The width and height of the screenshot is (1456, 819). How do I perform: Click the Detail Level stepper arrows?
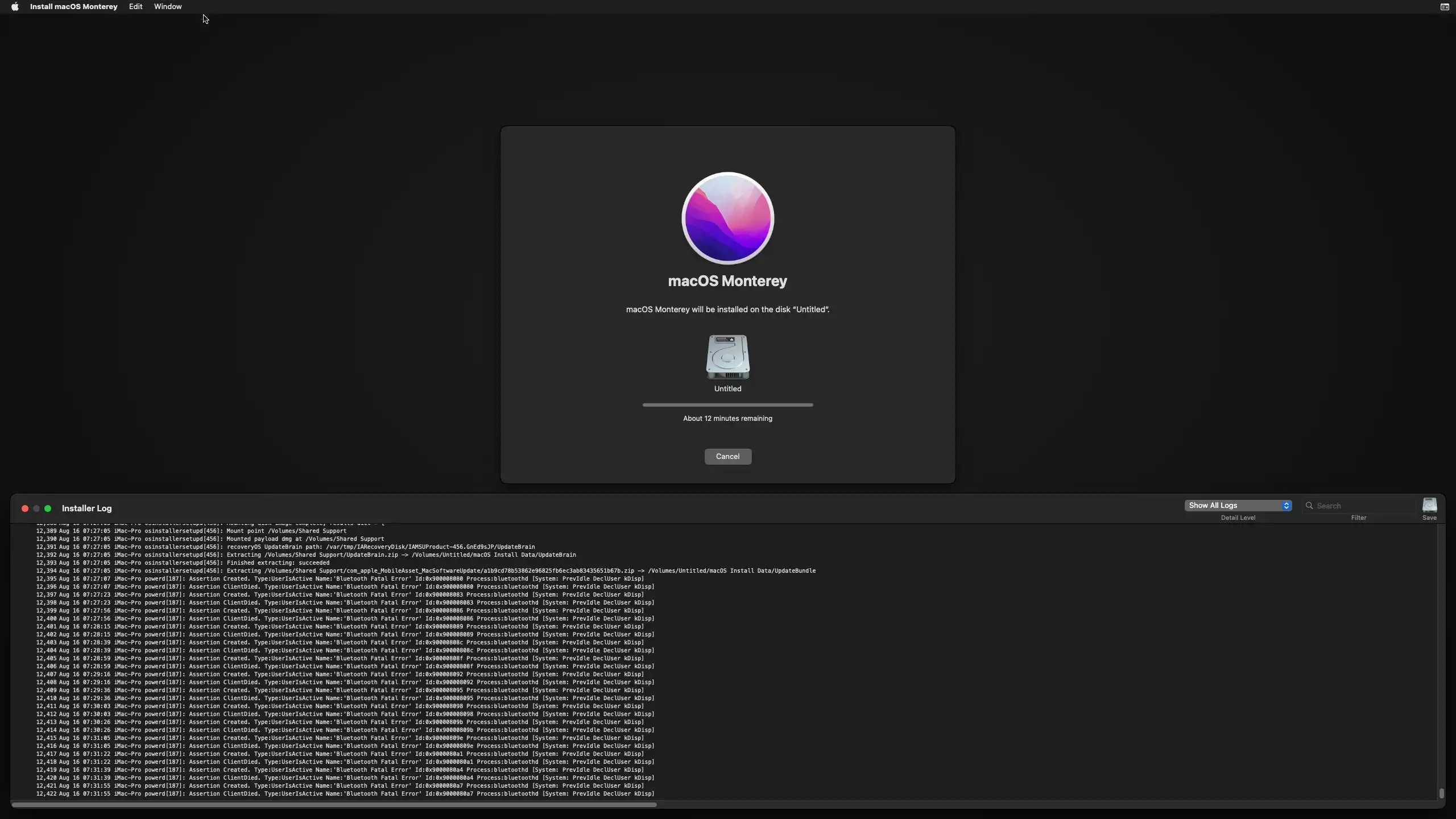(1286, 506)
